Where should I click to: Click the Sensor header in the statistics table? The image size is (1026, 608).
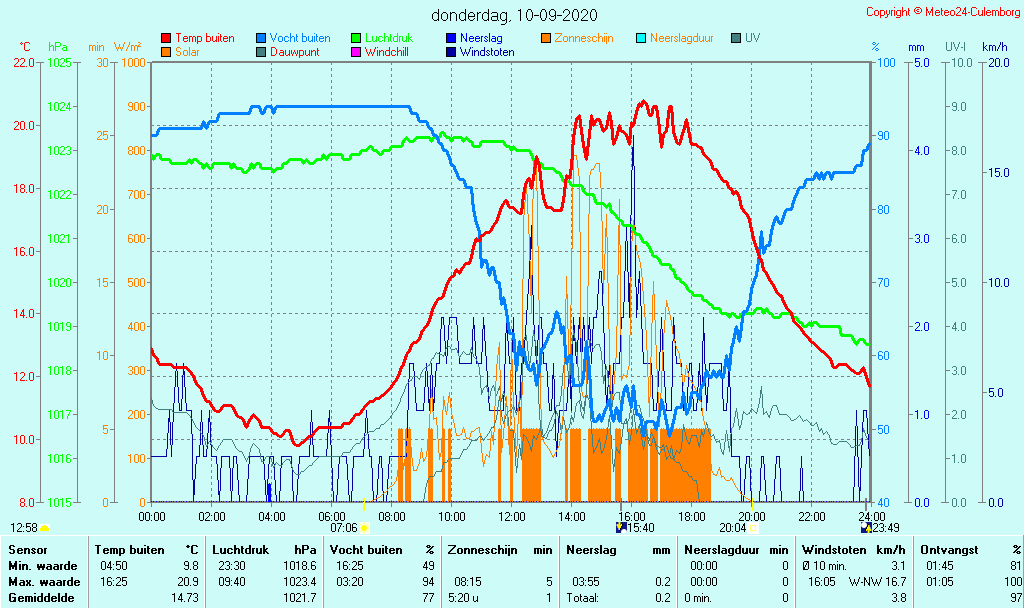27,550
